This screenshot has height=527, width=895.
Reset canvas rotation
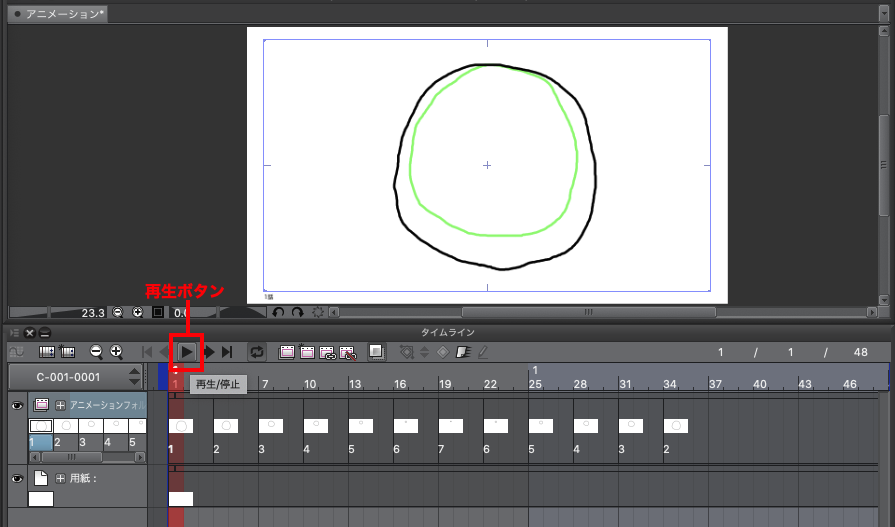pos(318,312)
